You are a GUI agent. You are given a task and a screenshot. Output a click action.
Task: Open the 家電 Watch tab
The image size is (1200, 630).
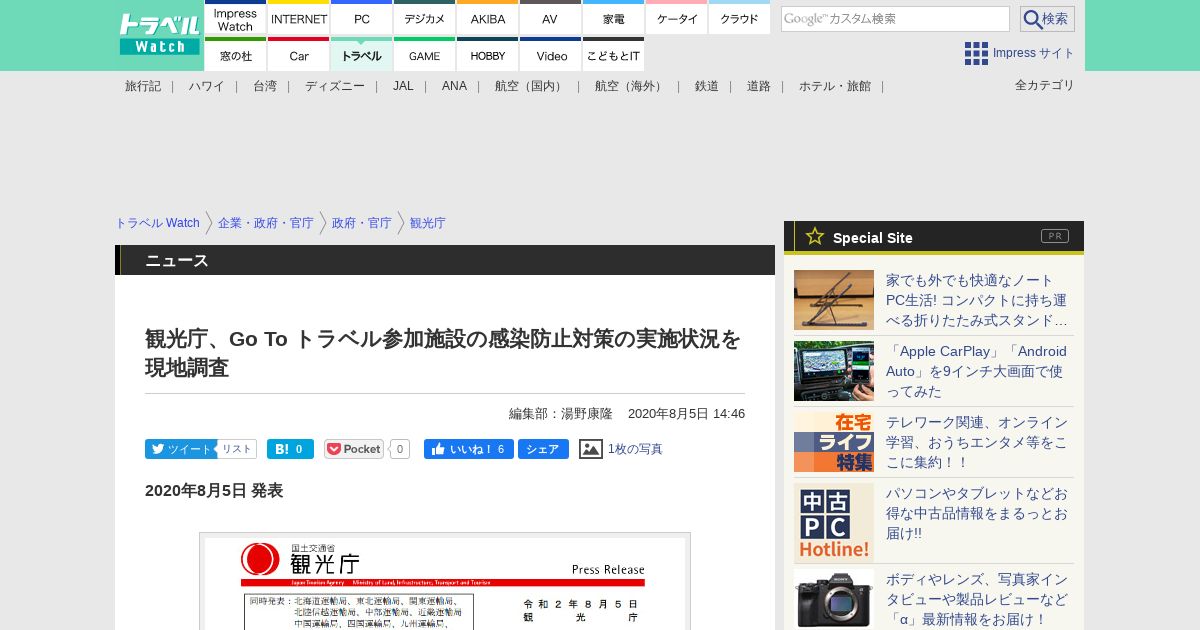coord(613,18)
